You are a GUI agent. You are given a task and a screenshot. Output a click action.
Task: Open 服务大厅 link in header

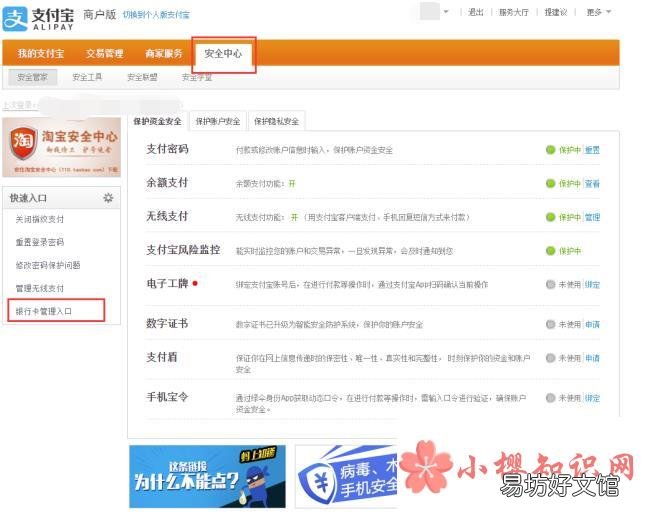513,12
